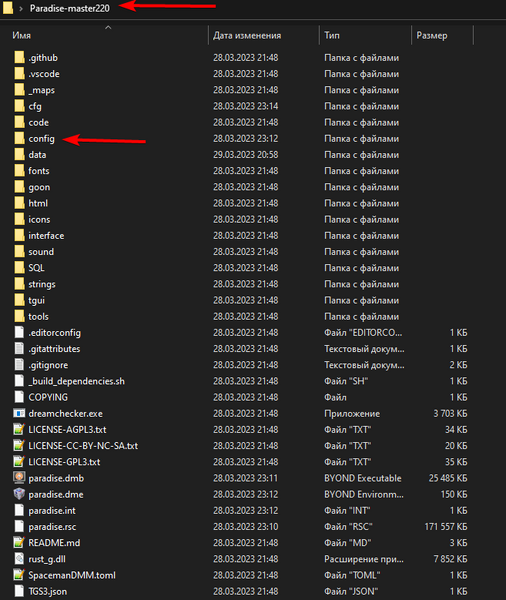Select the LICENSE-AGPL3.txt file icon
Viewport: 506px width, 600px height.
click(19, 429)
